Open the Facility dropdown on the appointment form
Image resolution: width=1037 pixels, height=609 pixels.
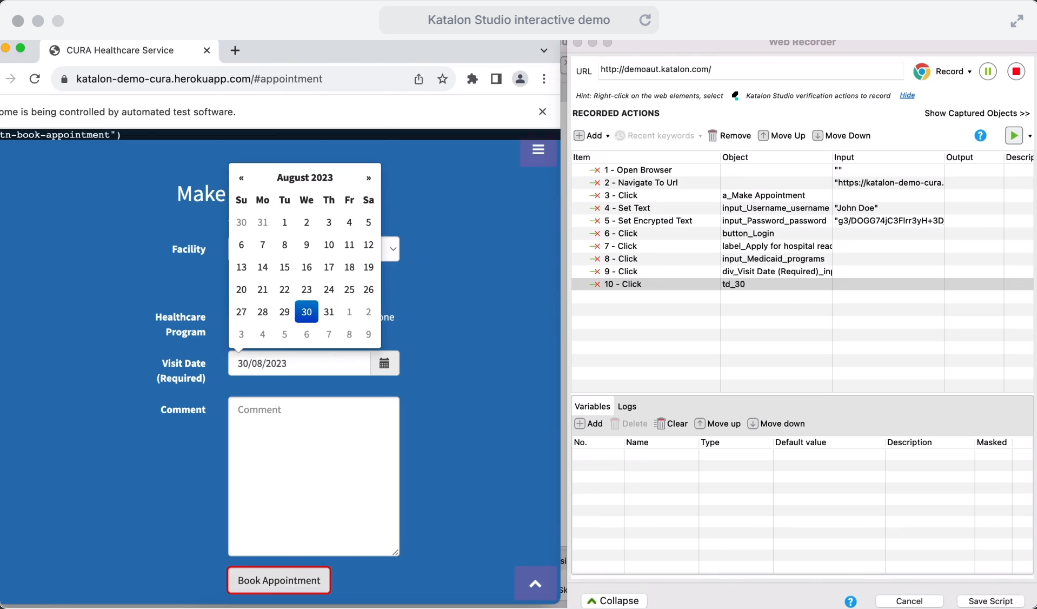tap(393, 249)
